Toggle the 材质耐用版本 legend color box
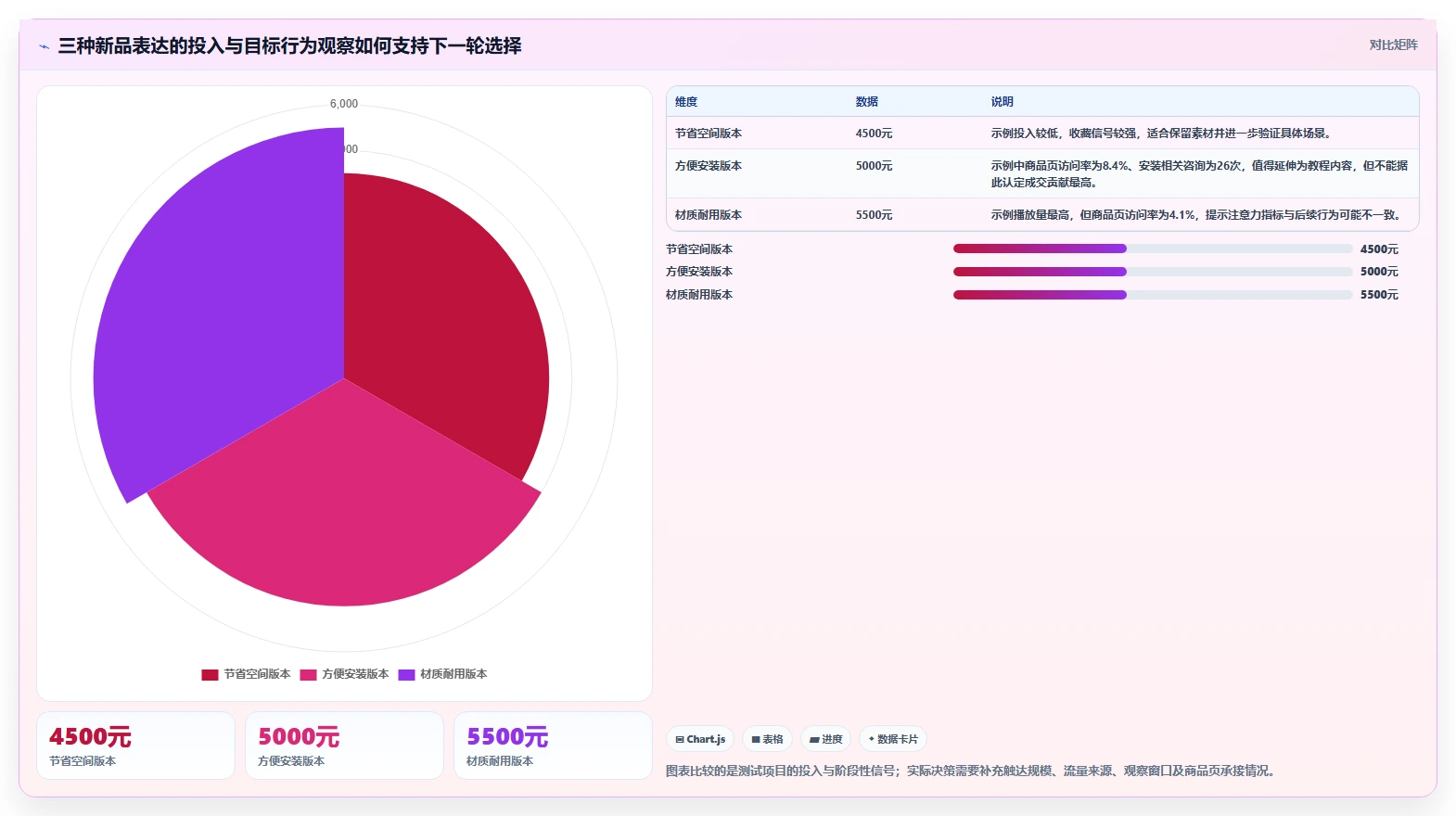The width and height of the screenshot is (1456, 816). pos(406,674)
